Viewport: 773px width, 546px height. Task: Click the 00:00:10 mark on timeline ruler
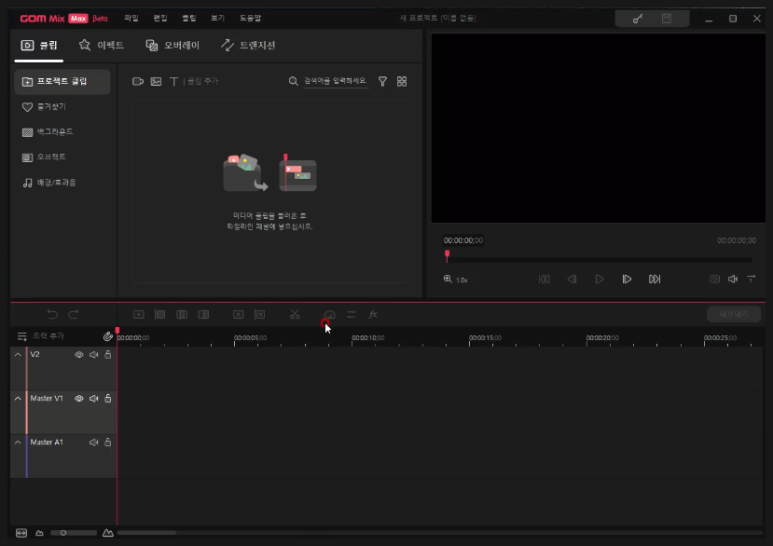(x=368, y=338)
